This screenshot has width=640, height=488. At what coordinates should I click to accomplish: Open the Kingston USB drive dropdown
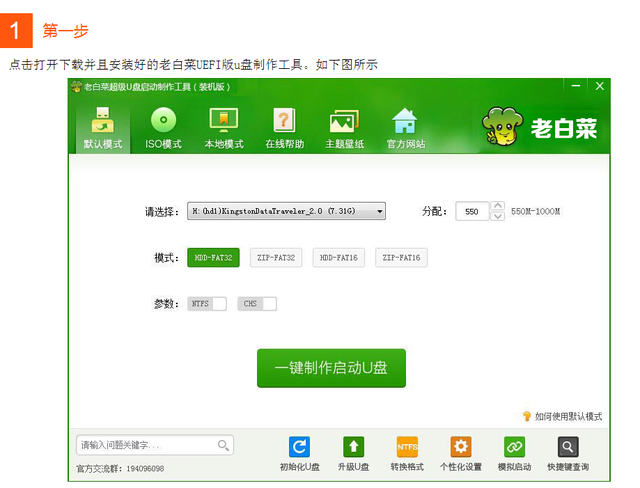pyautogui.click(x=286, y=211)
